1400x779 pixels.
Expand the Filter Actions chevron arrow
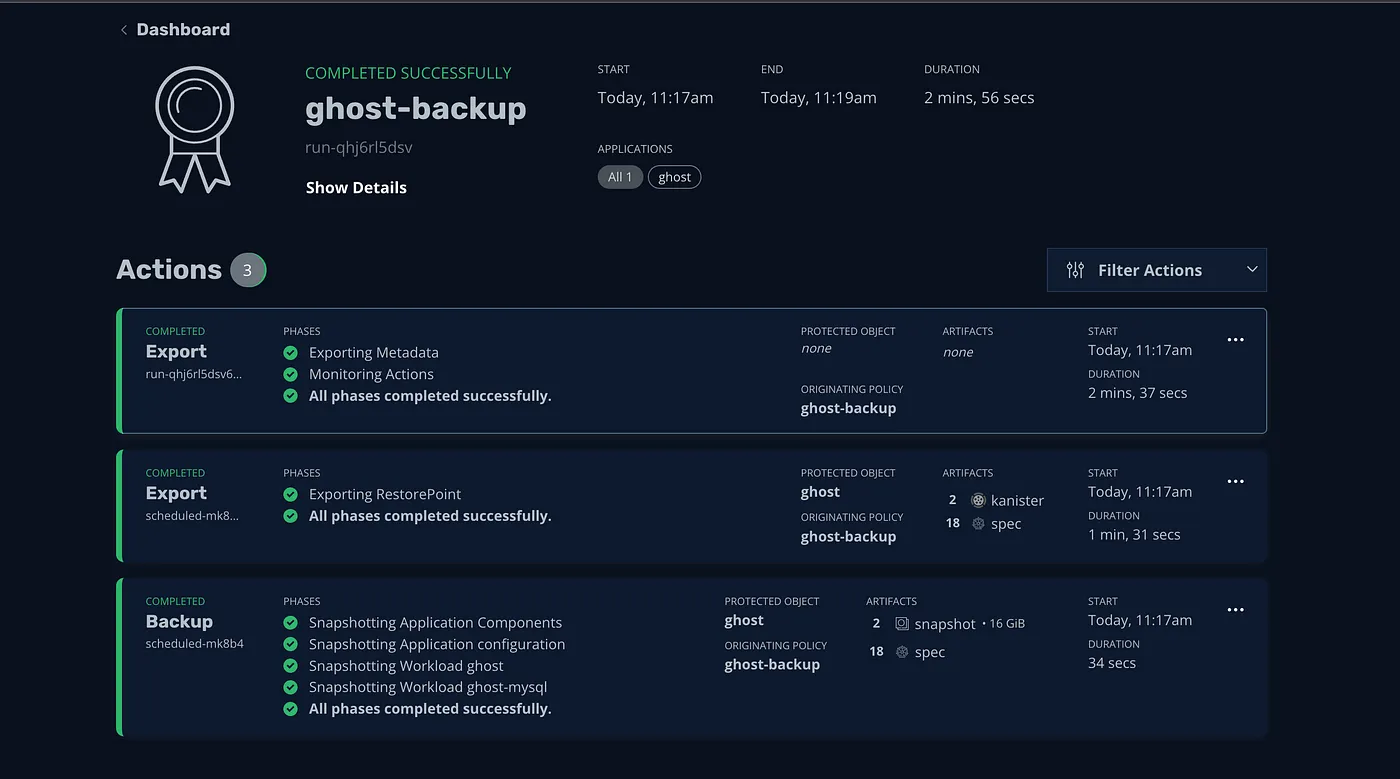point(1251,270)
